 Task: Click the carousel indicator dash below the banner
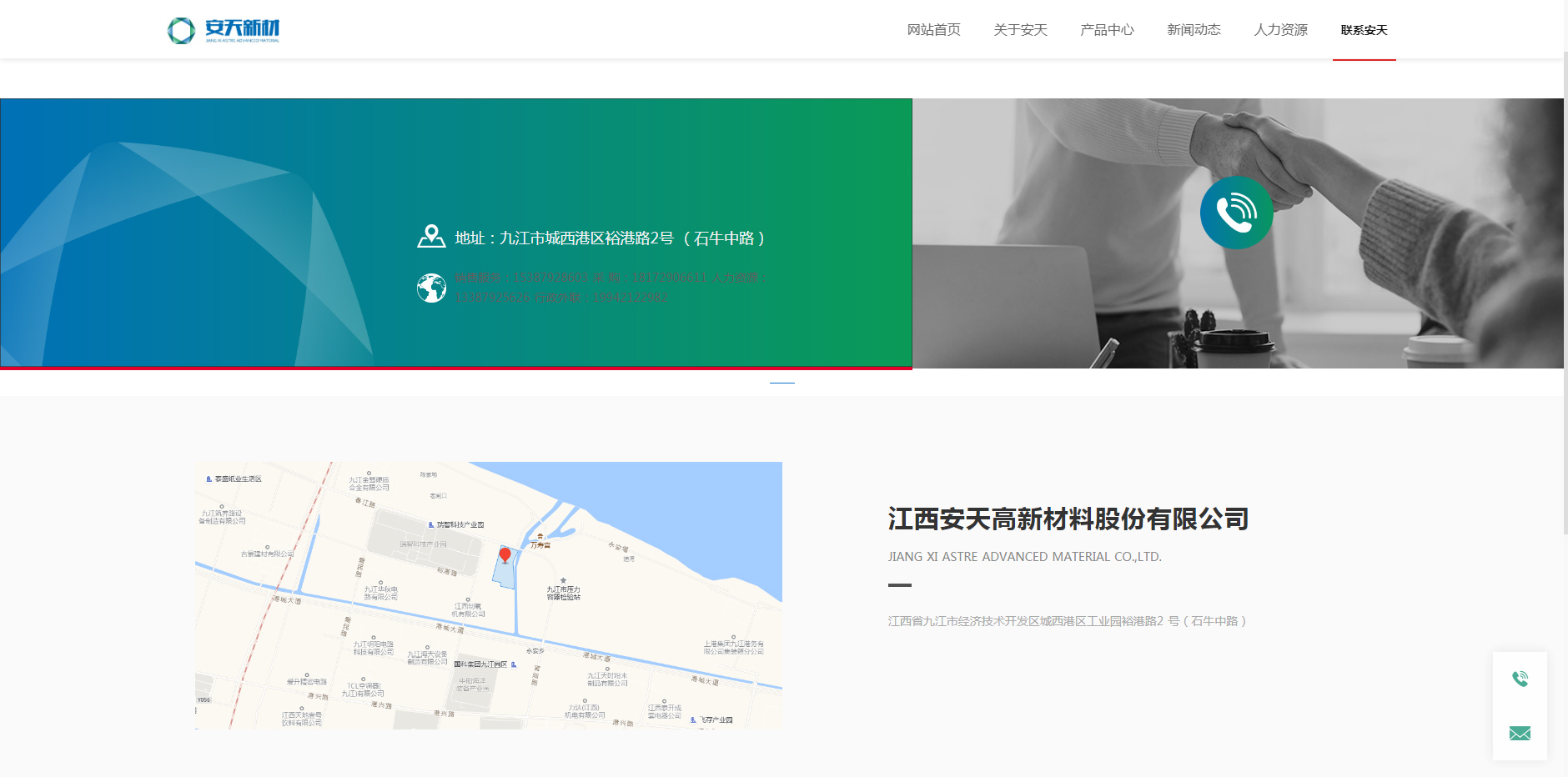(782, 383)
